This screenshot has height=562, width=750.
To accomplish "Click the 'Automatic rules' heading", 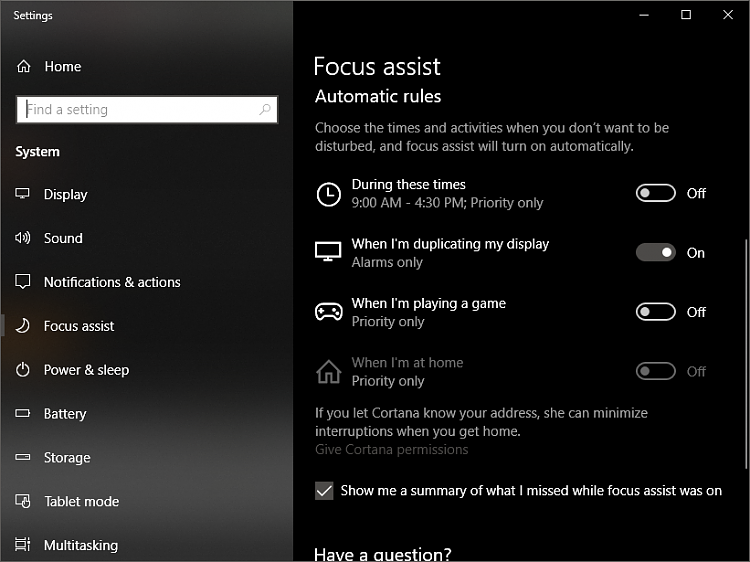I will tap(378, 96).
